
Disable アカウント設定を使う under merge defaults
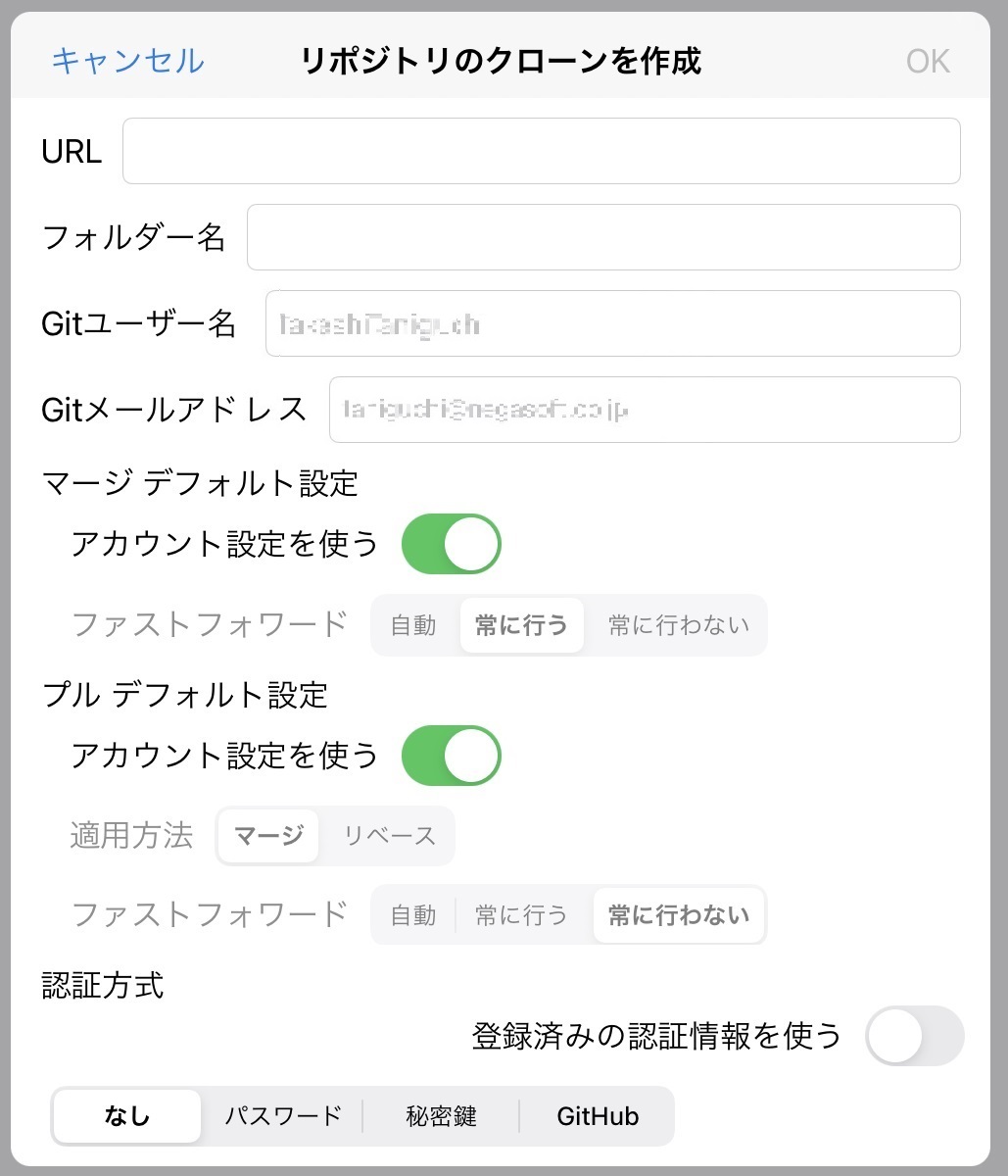pyautogui.click(x=451, y=544)
